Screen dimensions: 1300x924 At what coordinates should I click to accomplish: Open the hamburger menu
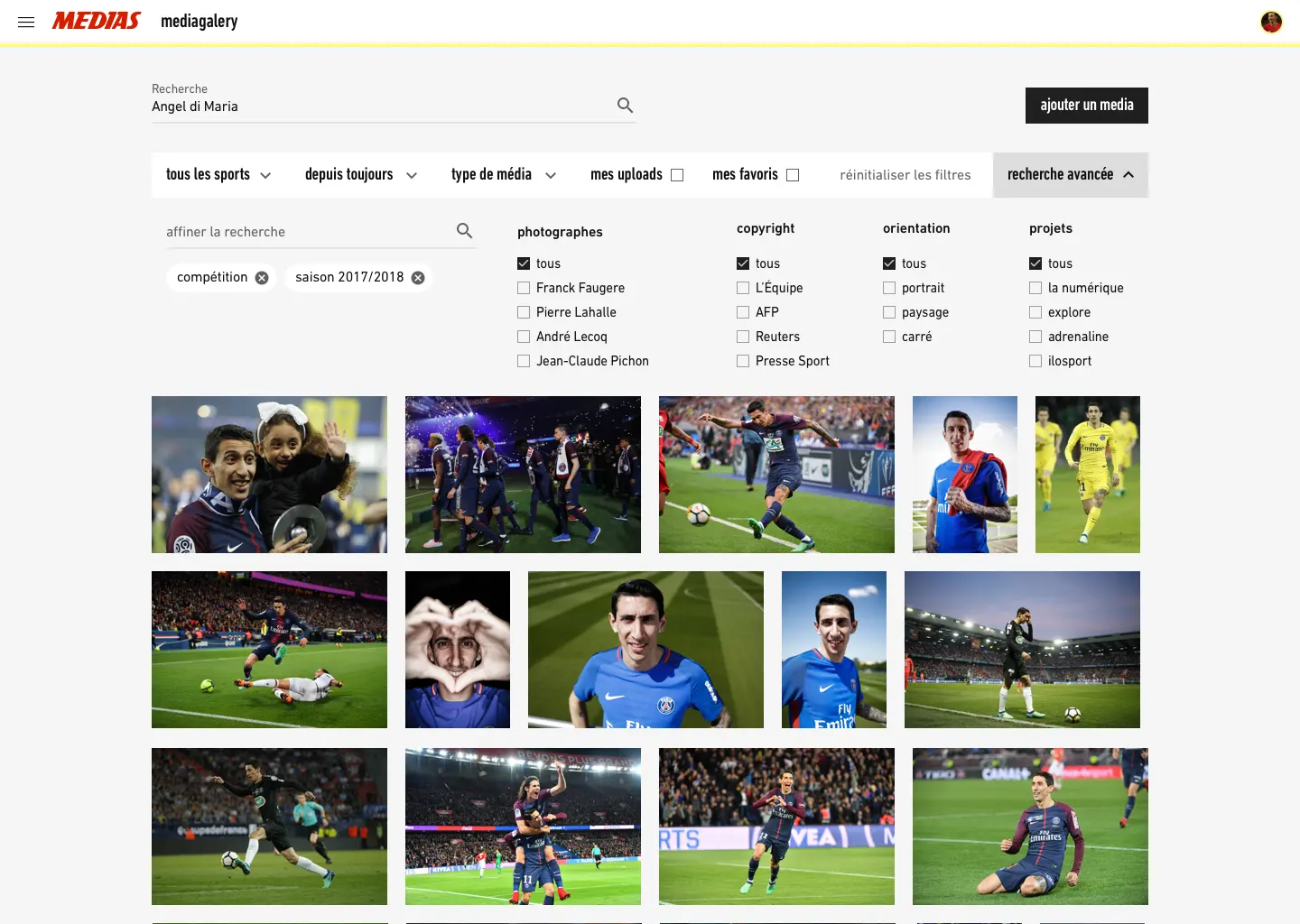26,22
